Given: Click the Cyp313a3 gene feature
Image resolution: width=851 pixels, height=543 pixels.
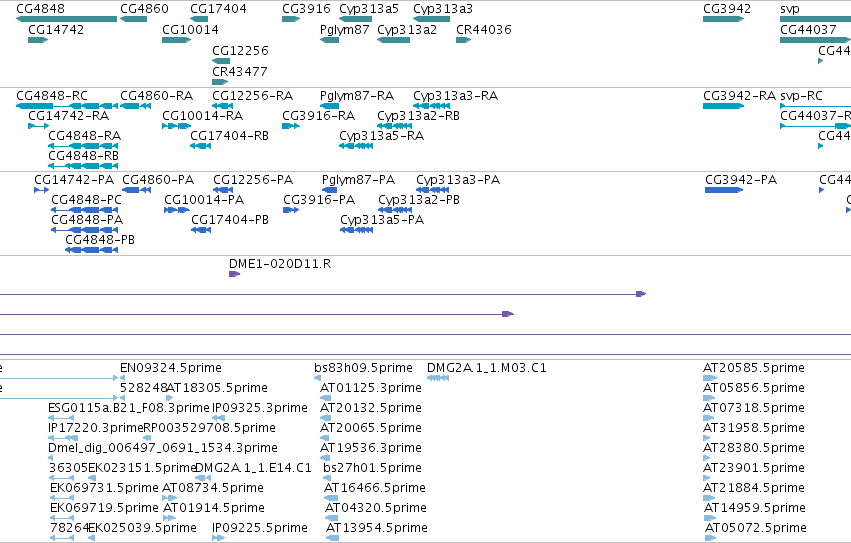Looking at the screenshot, I should click(x=431, y=19).
